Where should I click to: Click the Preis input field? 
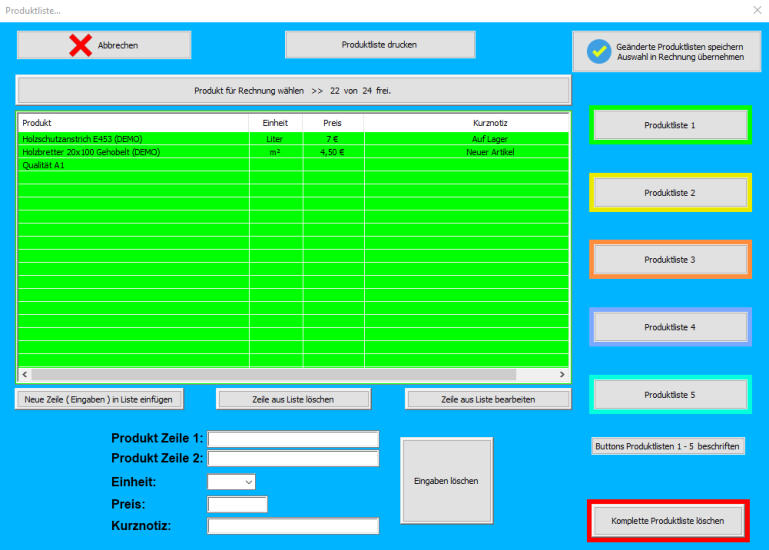[x=237, y=504]
